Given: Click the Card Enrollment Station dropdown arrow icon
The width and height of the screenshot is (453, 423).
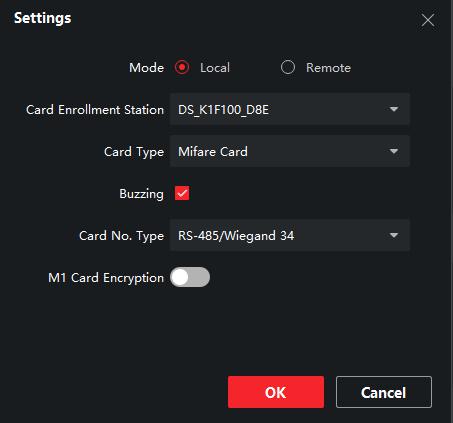Looking at the screenshot, I should (394, 109).
